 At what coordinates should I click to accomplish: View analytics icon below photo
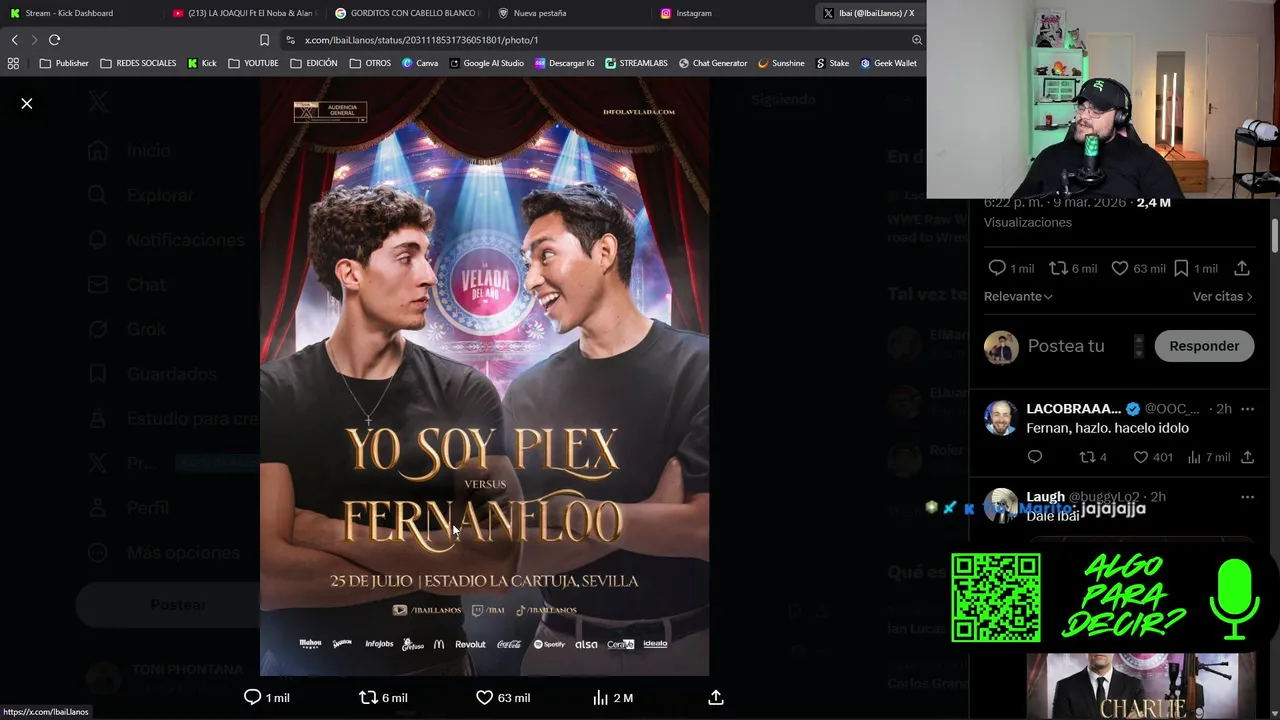point(600,697)
